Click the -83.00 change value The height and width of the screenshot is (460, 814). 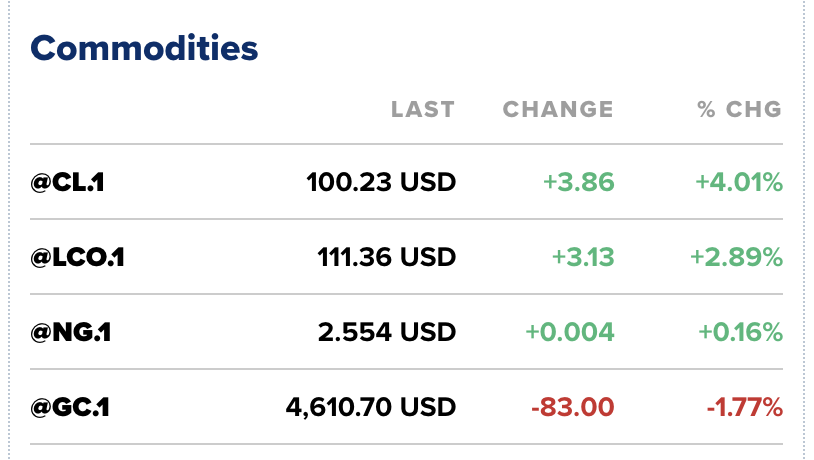pyautogui.click(x=573, y=407)
